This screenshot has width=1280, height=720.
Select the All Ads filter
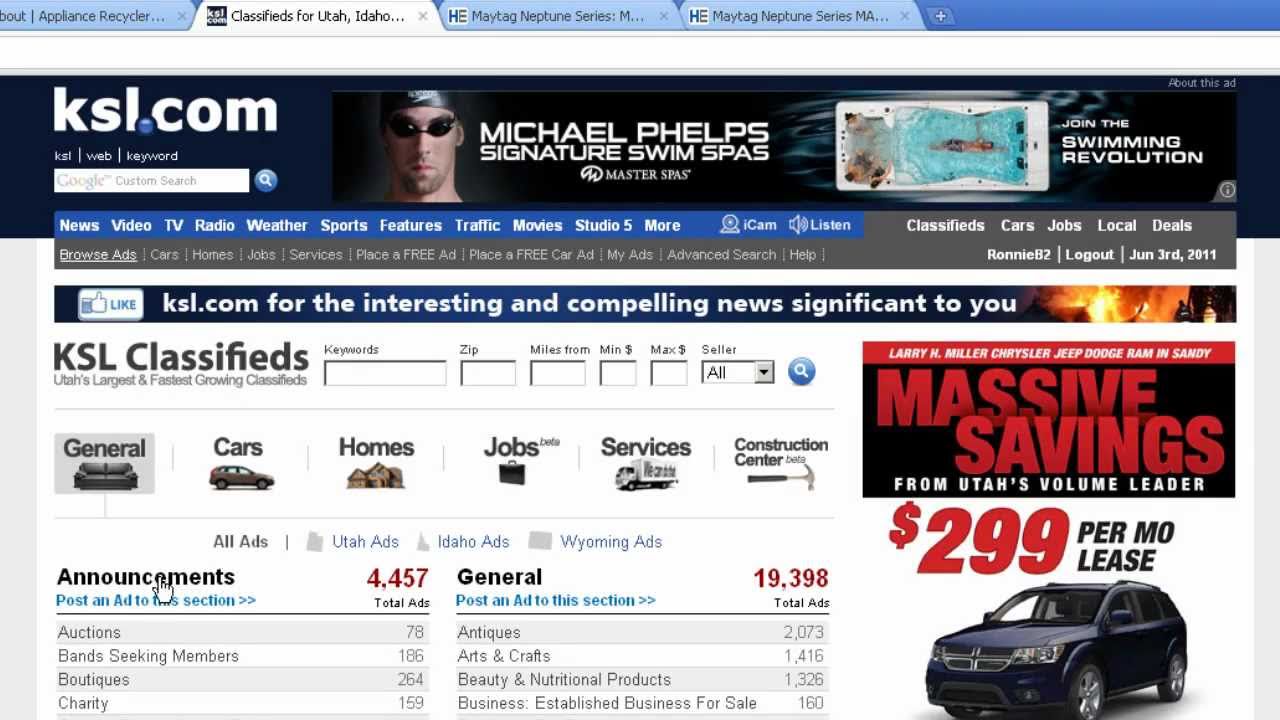pyautogui.click(x=240, y=541)
